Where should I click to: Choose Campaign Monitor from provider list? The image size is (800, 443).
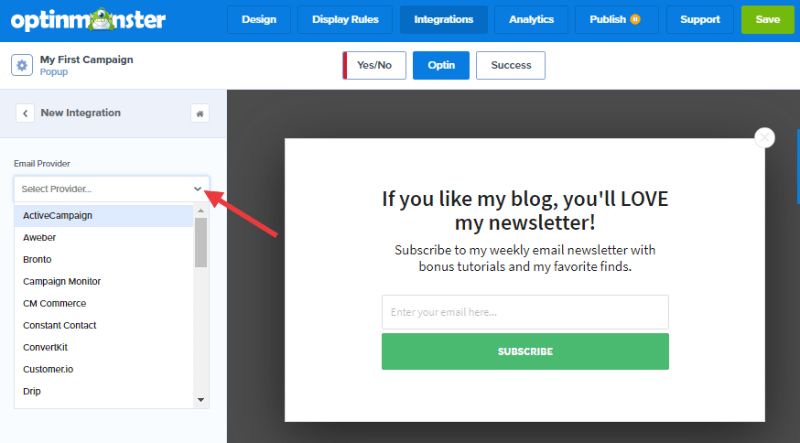pos(104,281)
